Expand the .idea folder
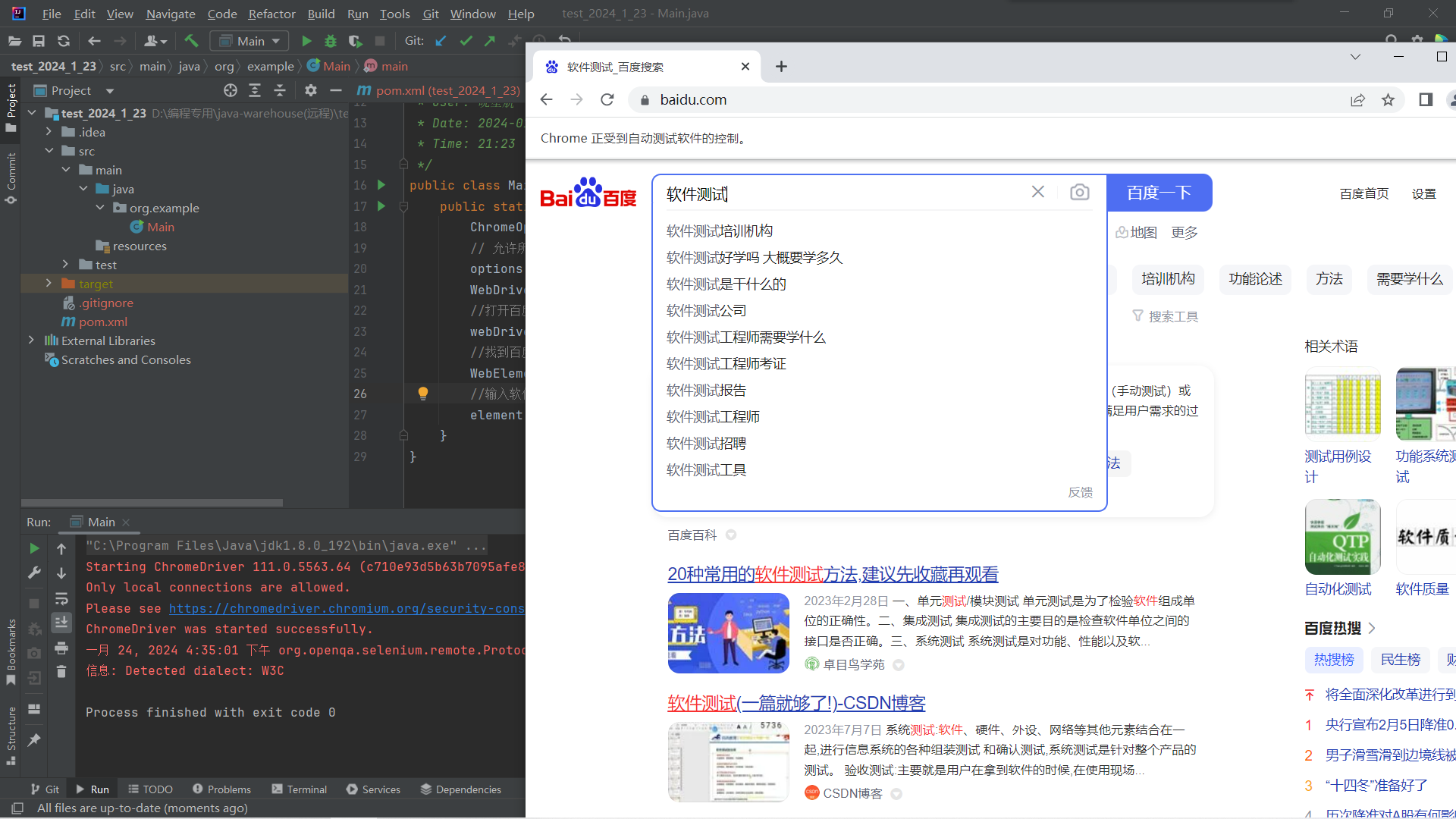This screenshot has height=819, width=1456. click(49, 132)
